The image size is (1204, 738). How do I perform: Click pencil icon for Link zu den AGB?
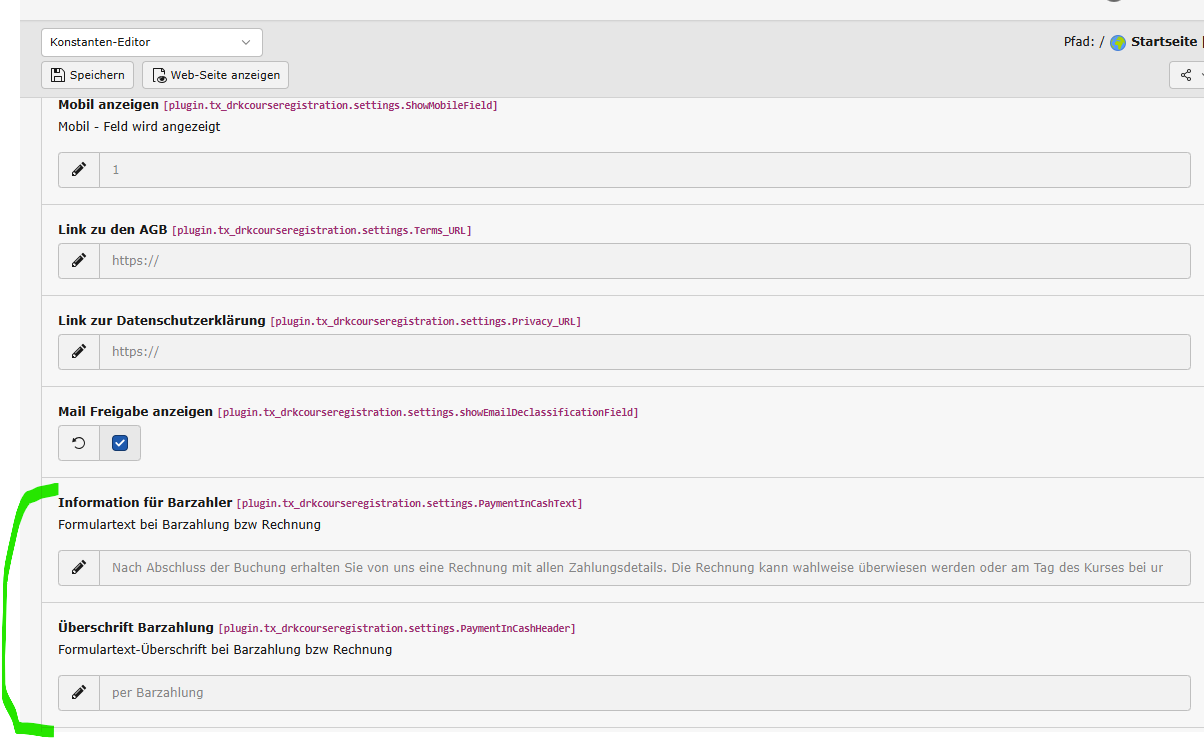coord(79,261)
